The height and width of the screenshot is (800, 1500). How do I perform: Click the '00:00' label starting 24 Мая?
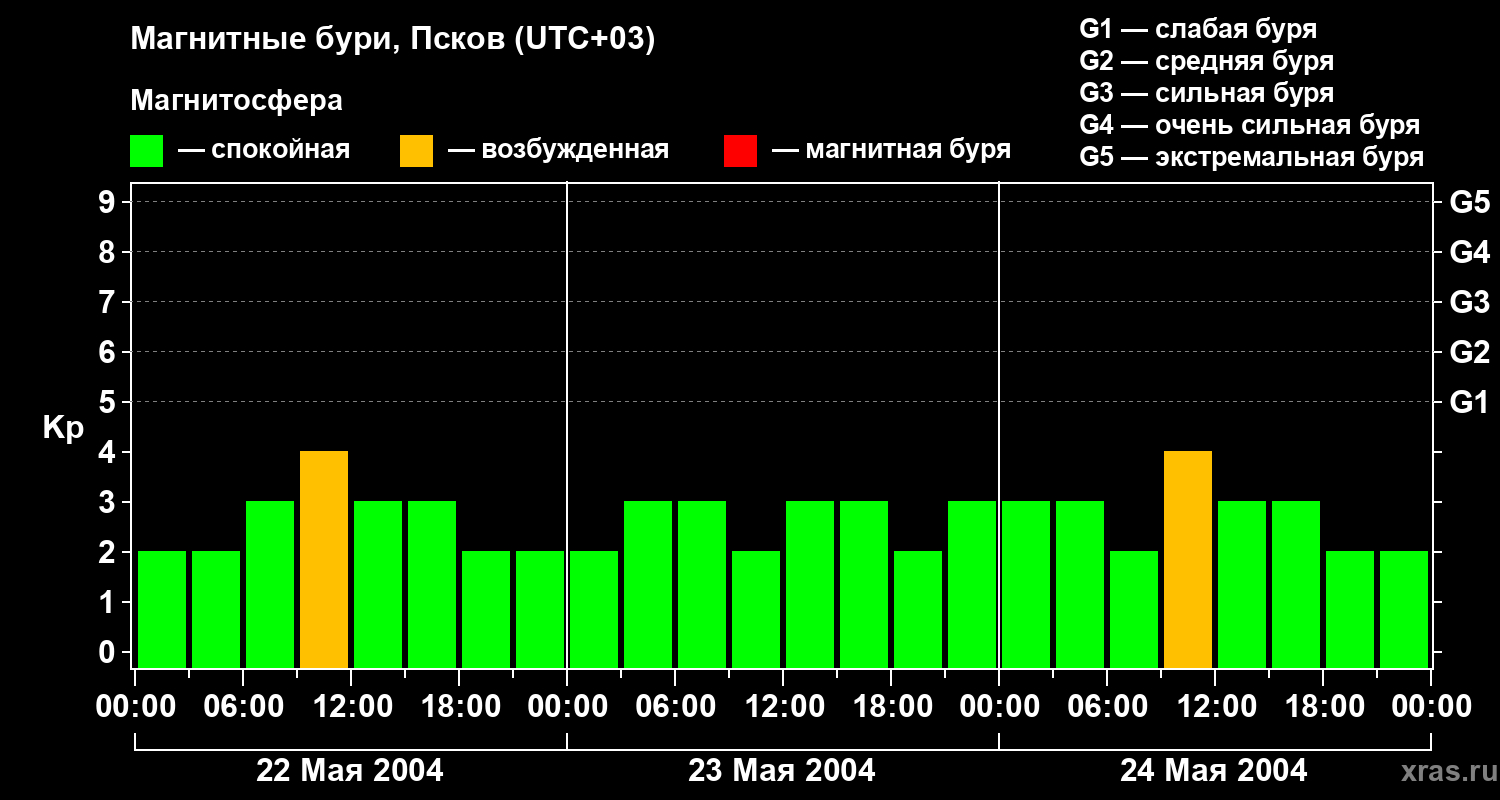(x=1000, y=707)
